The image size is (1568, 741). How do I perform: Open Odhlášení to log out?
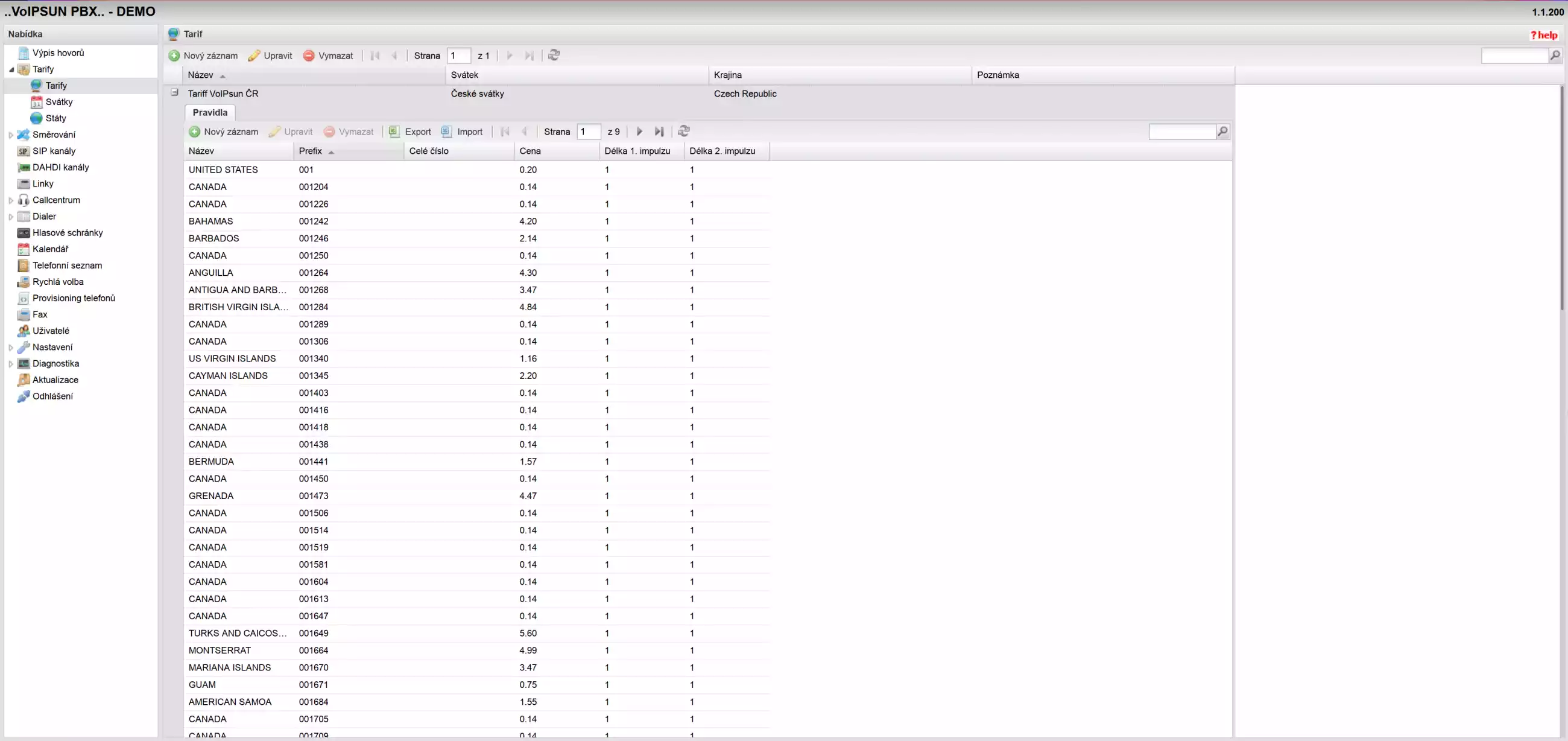point(52,396)
